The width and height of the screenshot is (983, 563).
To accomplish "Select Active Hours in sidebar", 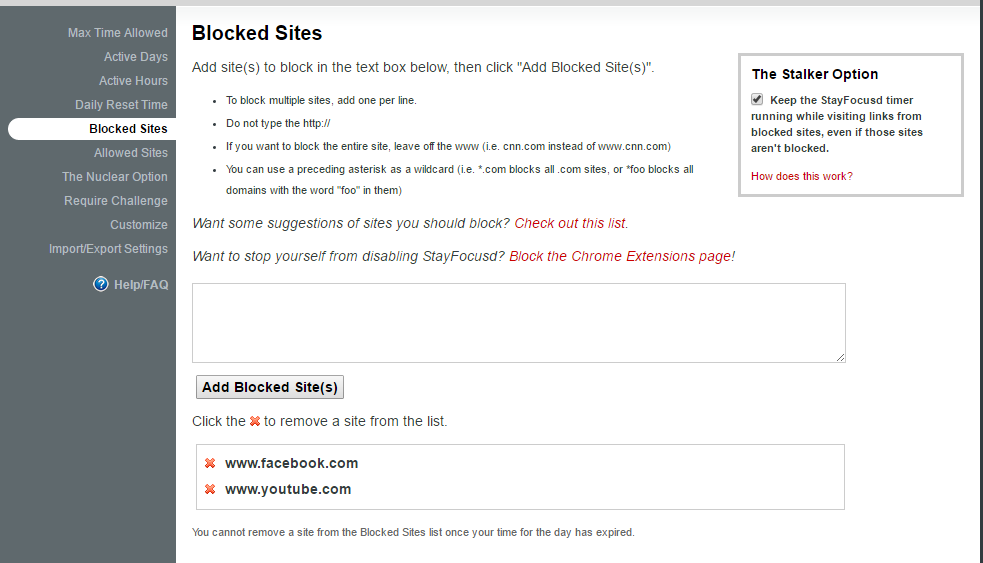I will [134, 81].
